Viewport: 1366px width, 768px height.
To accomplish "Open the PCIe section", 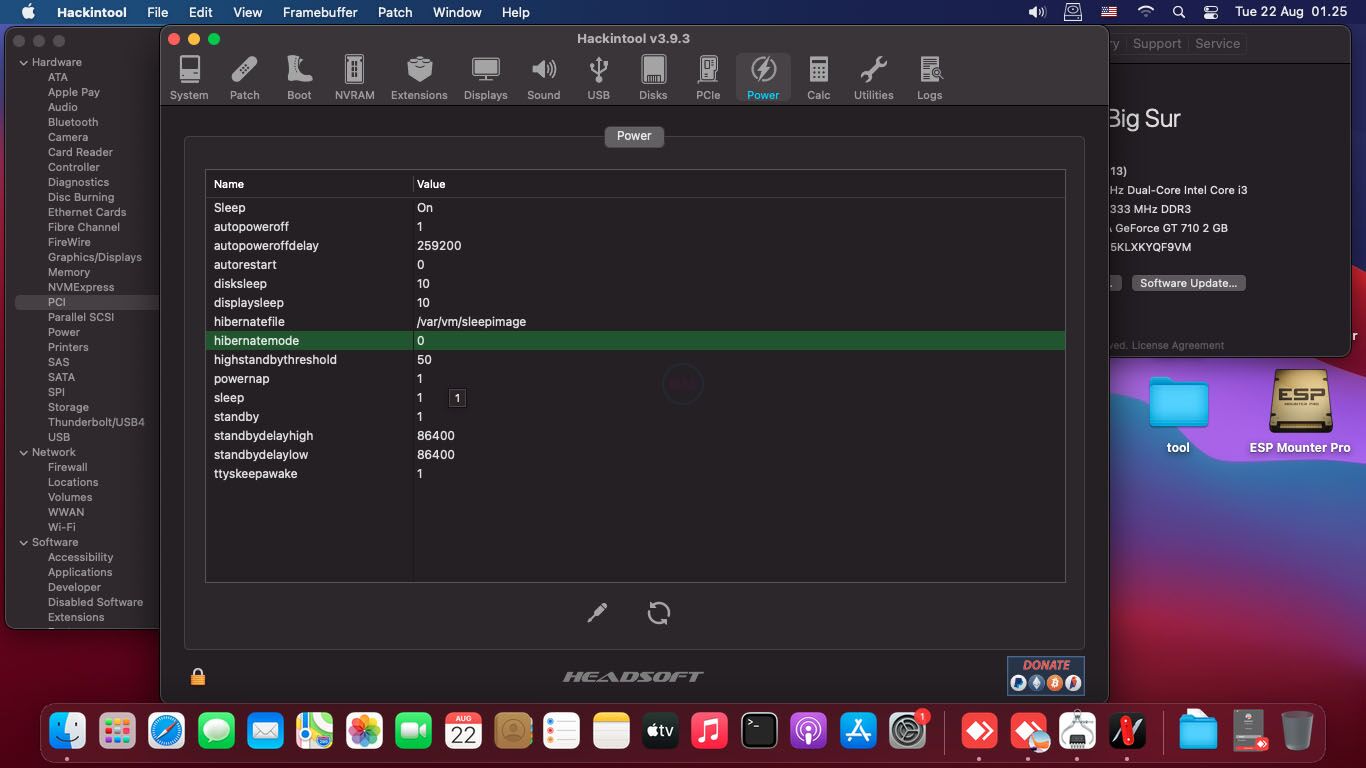I will click(x=708, y=78).
